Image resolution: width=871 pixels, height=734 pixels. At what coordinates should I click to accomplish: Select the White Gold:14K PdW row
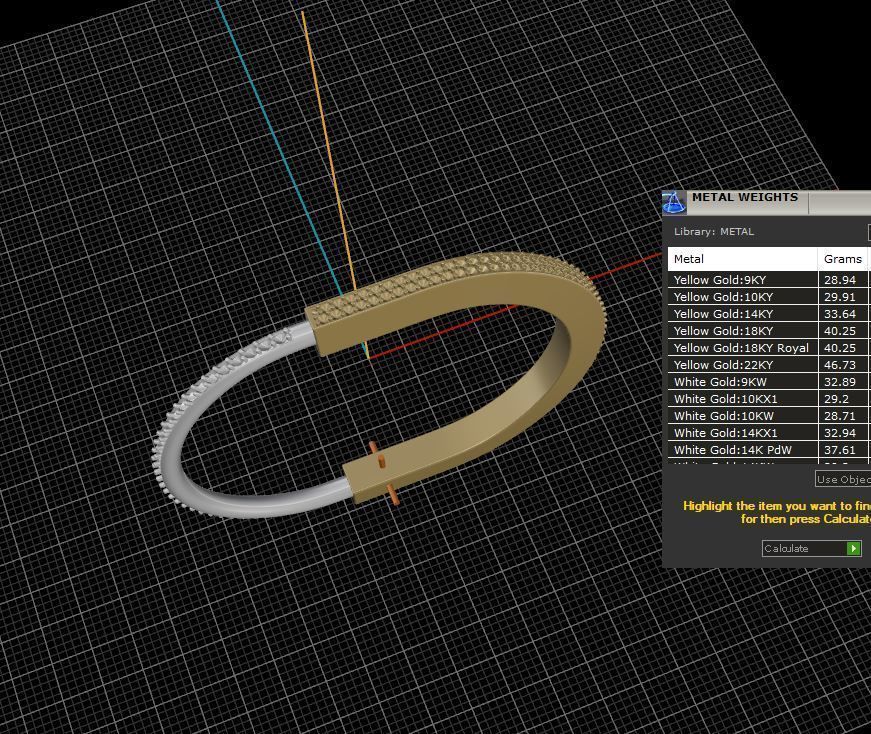[x=769, y=450]
